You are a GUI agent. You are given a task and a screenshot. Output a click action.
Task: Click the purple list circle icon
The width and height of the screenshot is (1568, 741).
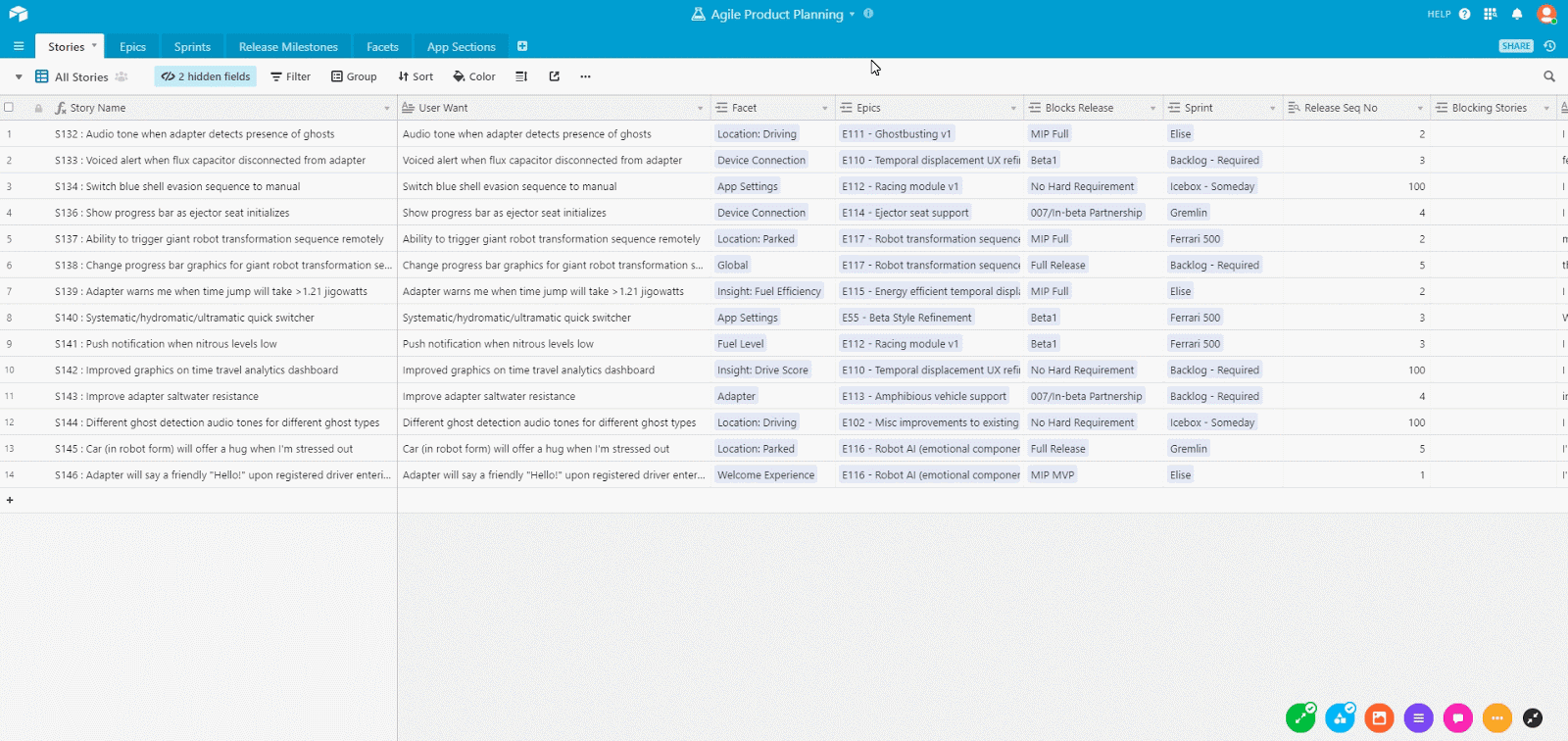[x=1418, y=718]
